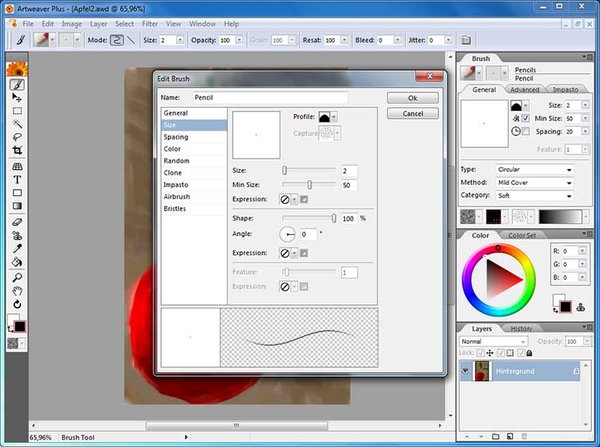Click the Angle dial in Edit Brush
This screenshot has width=600, height=447.
point(291,233)
